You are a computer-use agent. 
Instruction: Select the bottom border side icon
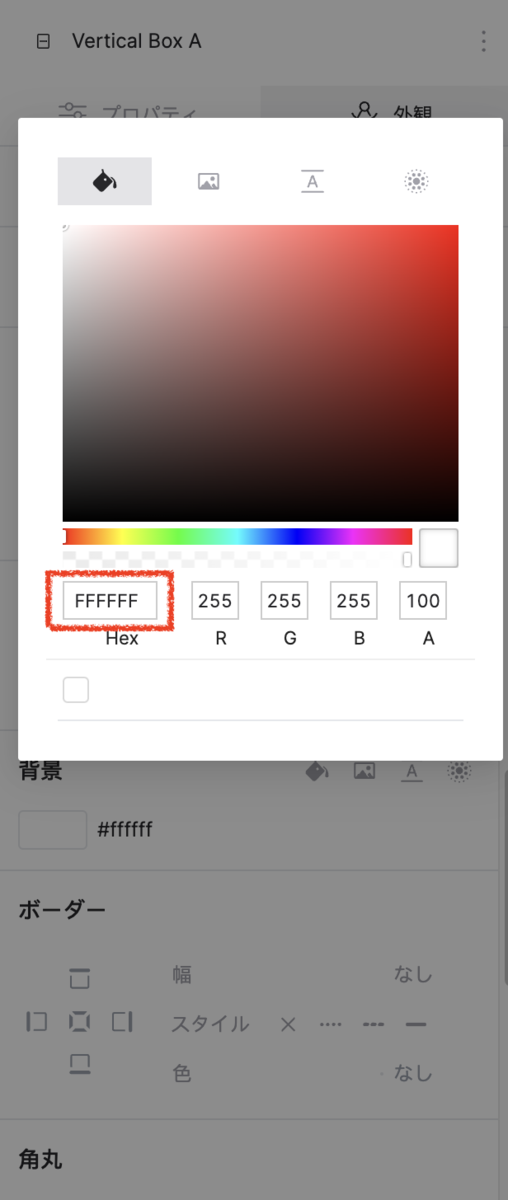click(79, 1064)
